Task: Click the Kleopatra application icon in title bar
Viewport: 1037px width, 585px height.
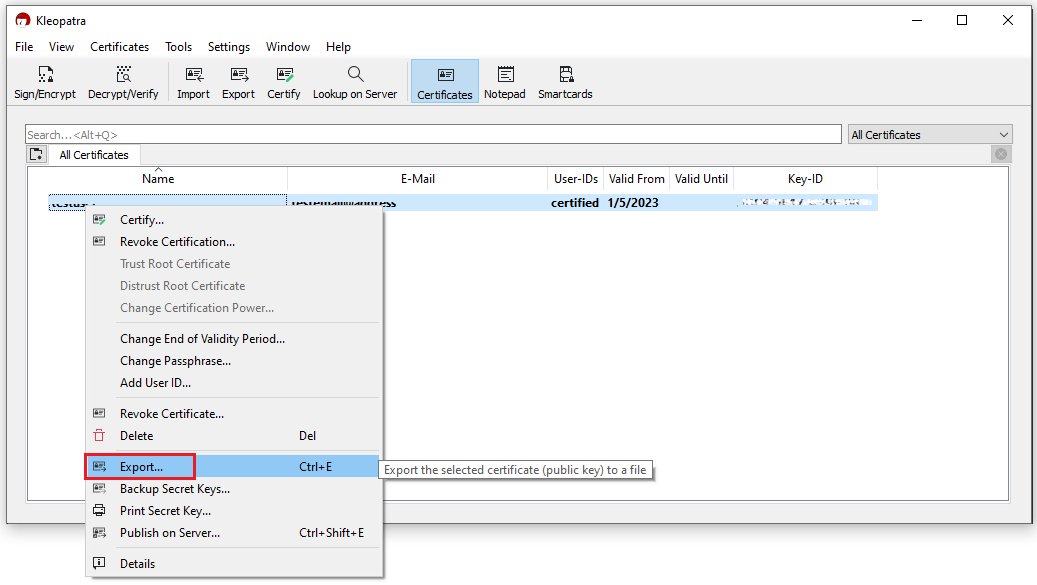Action: click(22, 20)
